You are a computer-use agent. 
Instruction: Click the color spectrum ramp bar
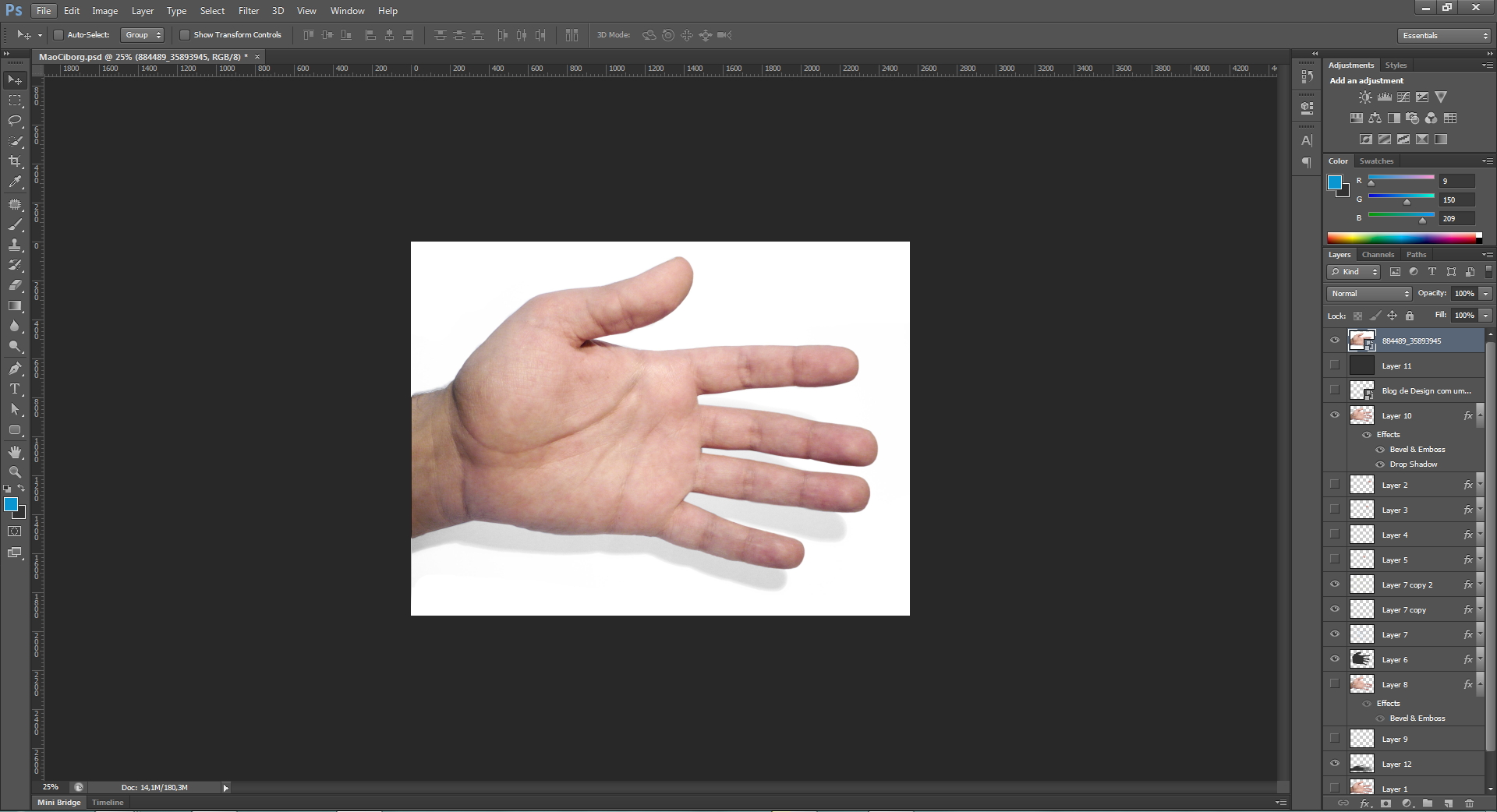[x=1401, y=238]
